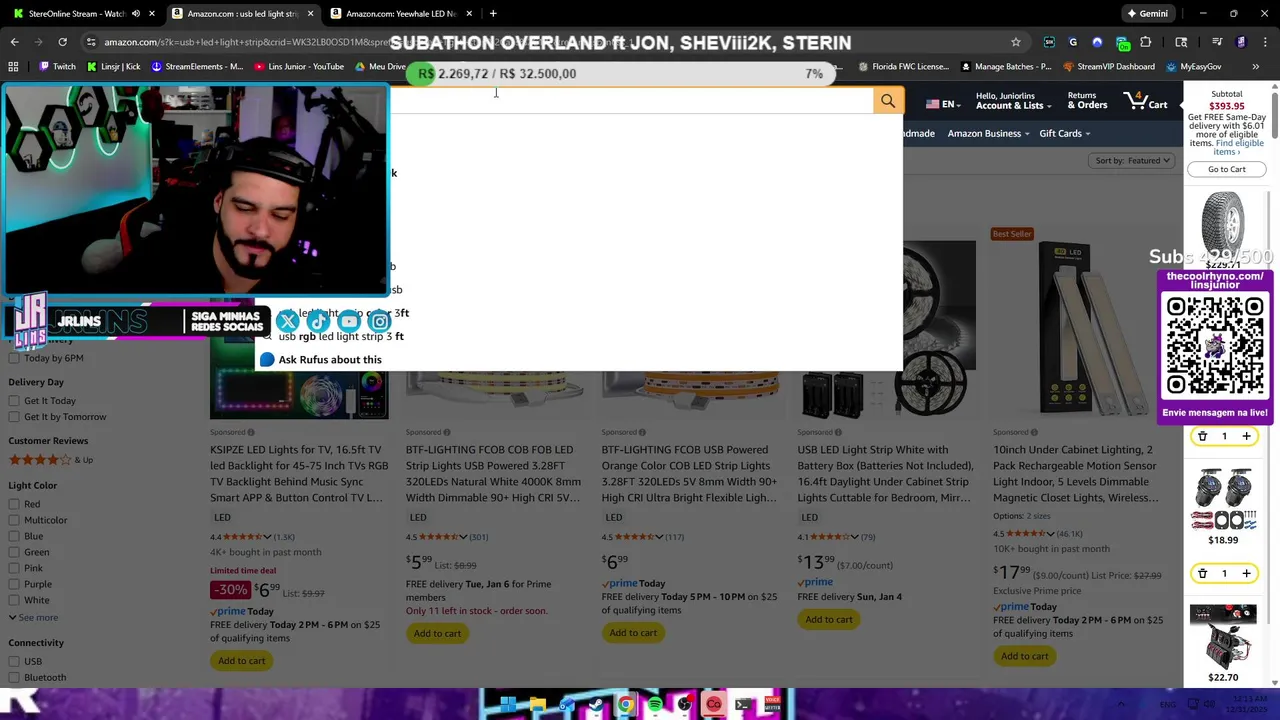Go back with the browser arrow
1280x720 pixels.
pos(14,42)
